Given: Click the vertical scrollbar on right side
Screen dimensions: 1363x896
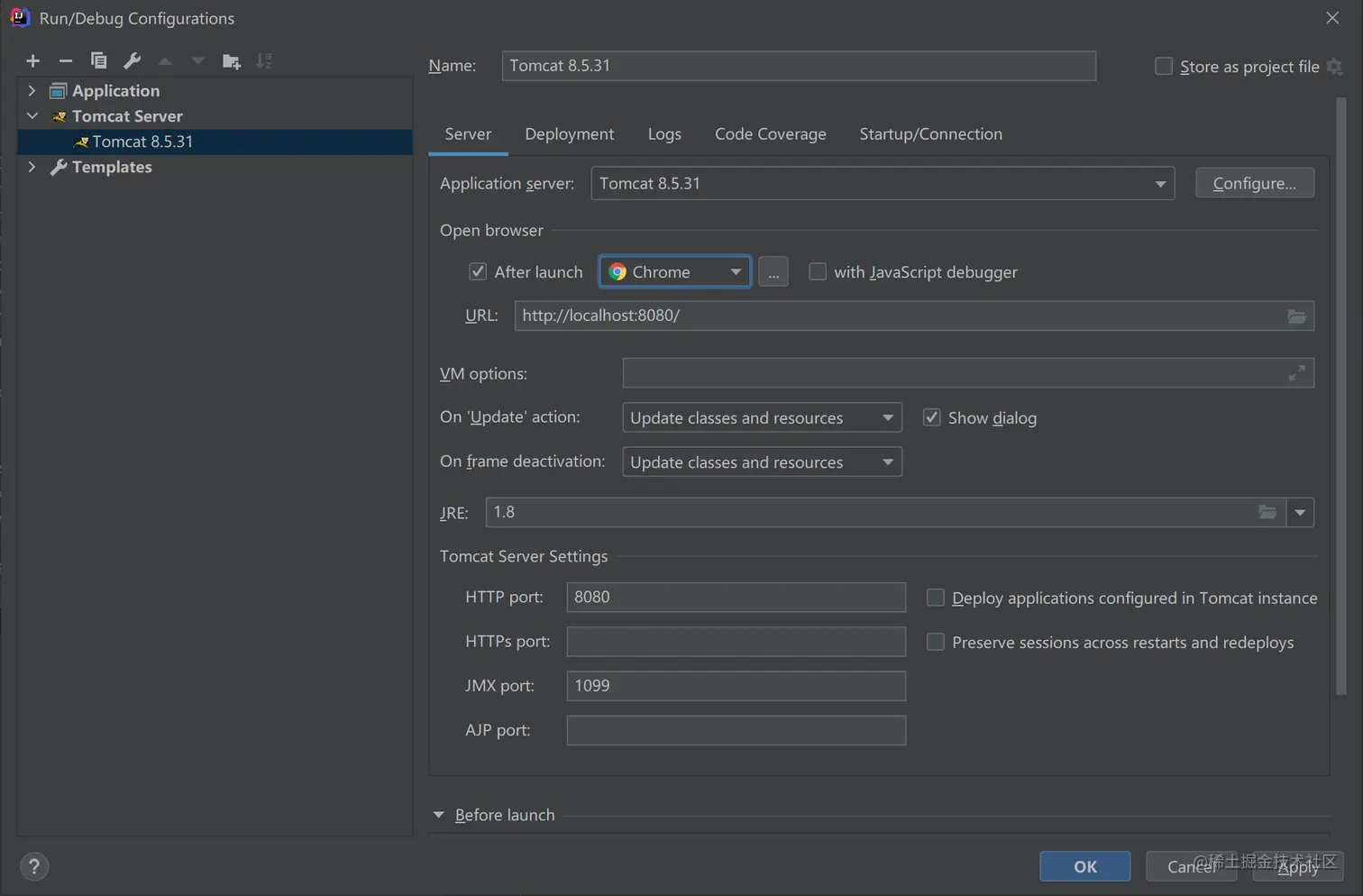Looking at the screenshot, I should click(1341, 397).
